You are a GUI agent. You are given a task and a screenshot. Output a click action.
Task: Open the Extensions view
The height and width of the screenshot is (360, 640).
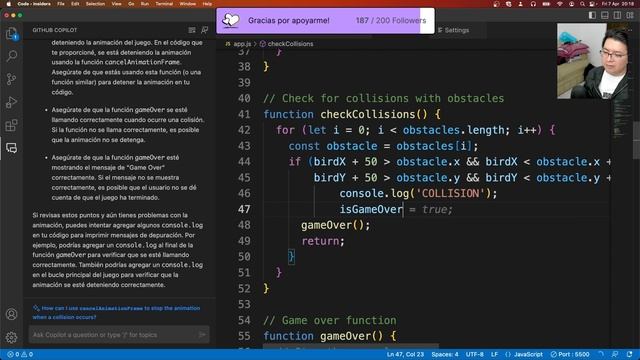11,125
